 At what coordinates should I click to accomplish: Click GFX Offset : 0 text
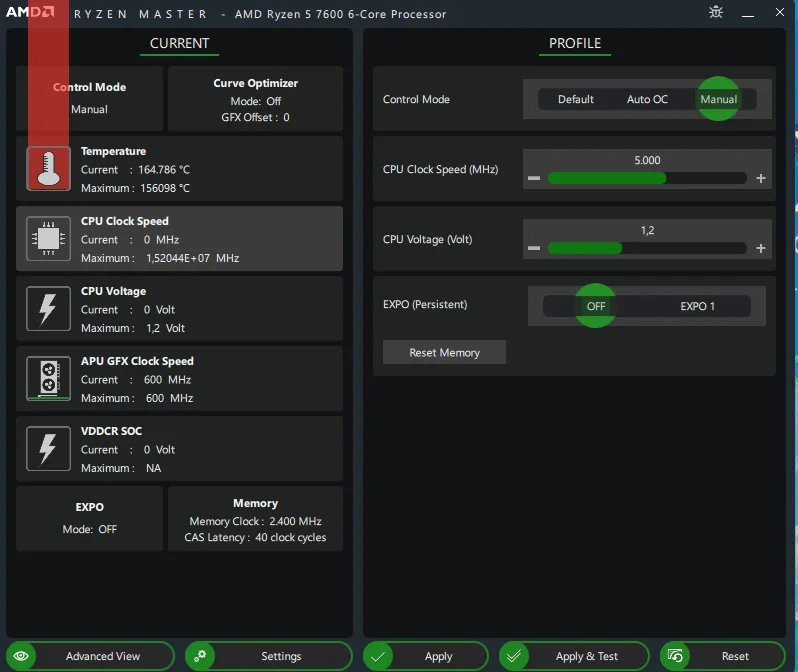255,117
